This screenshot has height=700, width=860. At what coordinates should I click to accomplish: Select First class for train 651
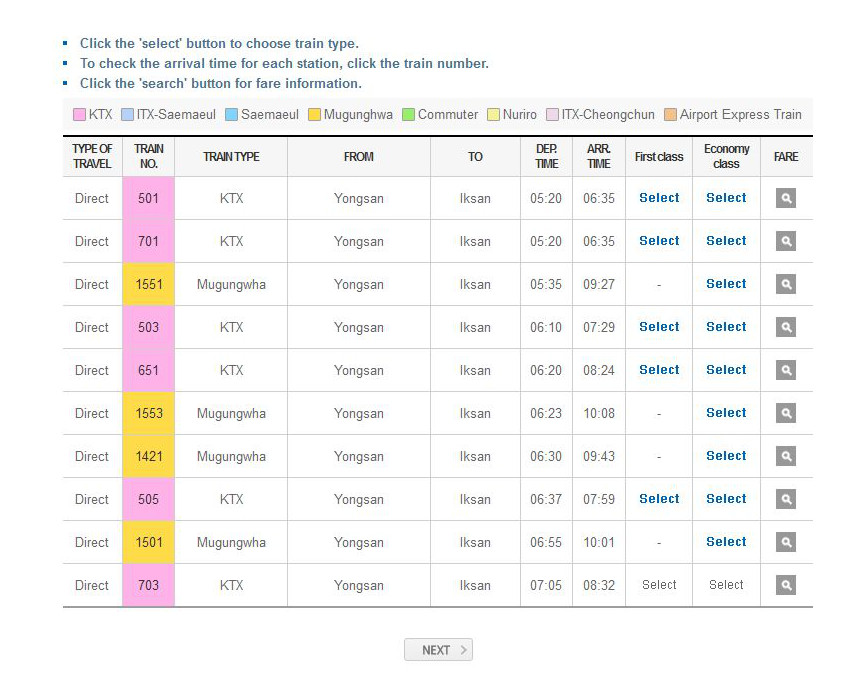659,370
